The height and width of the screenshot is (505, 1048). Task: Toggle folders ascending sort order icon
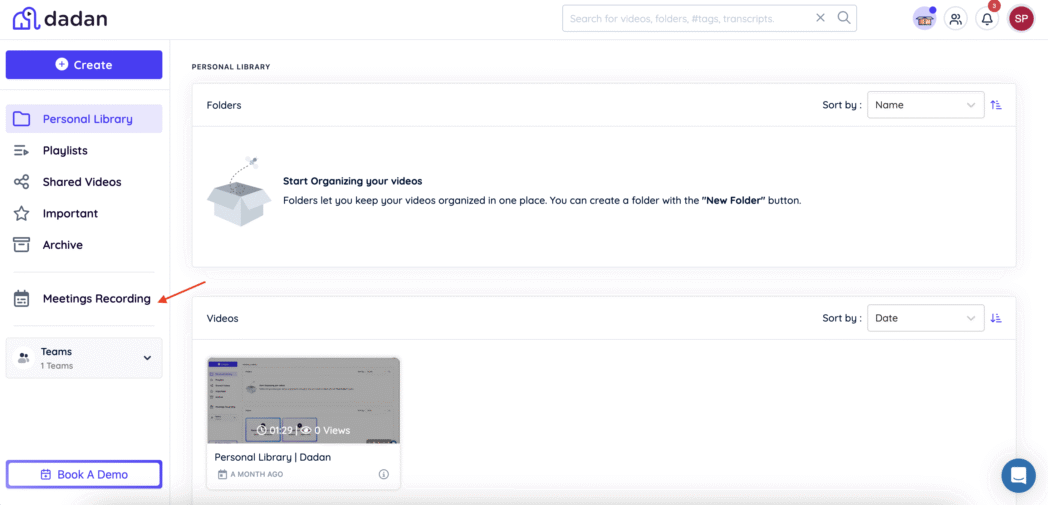996,105
